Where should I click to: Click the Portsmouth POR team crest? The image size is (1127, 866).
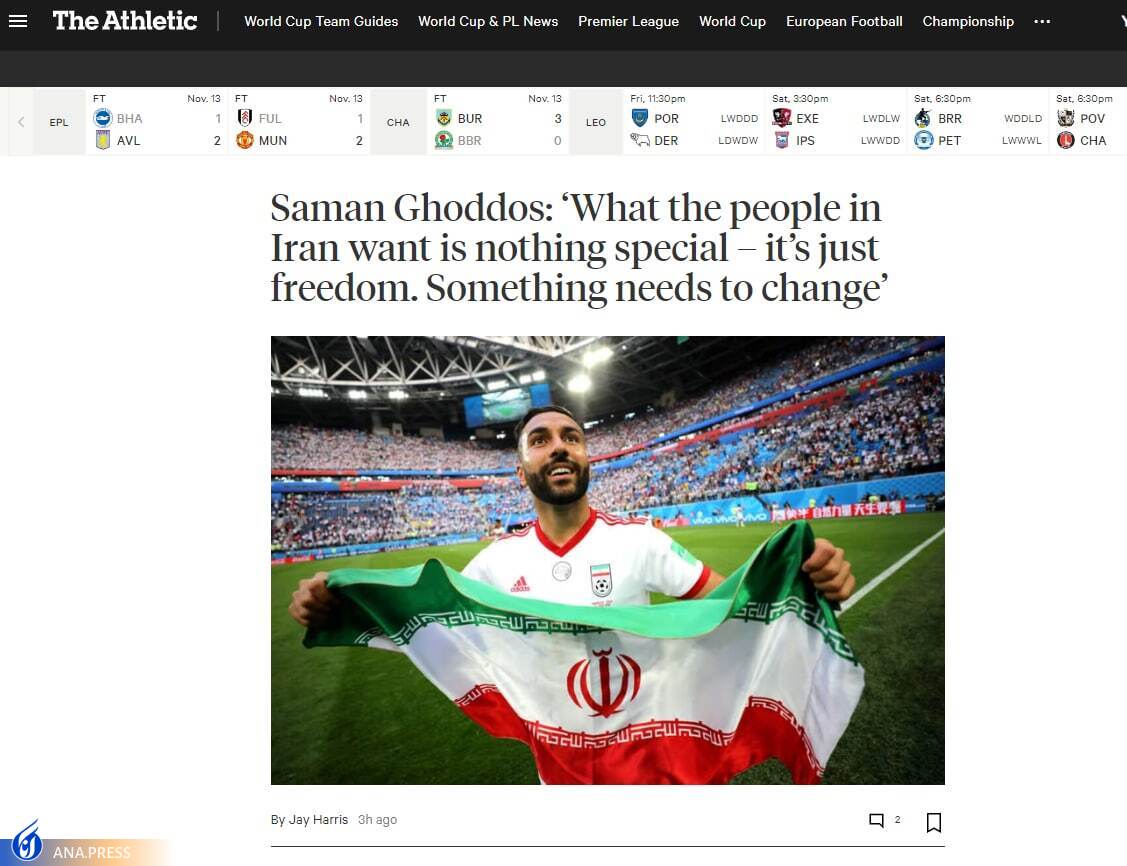point(640,118)
